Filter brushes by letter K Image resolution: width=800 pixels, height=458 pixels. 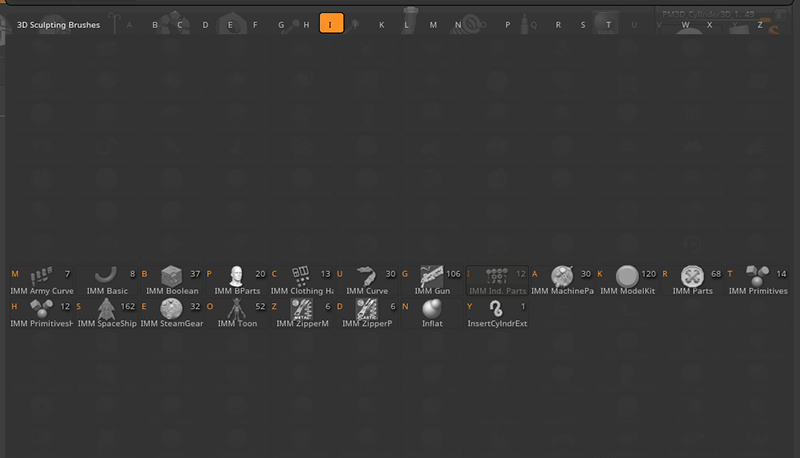coord(381,24)
